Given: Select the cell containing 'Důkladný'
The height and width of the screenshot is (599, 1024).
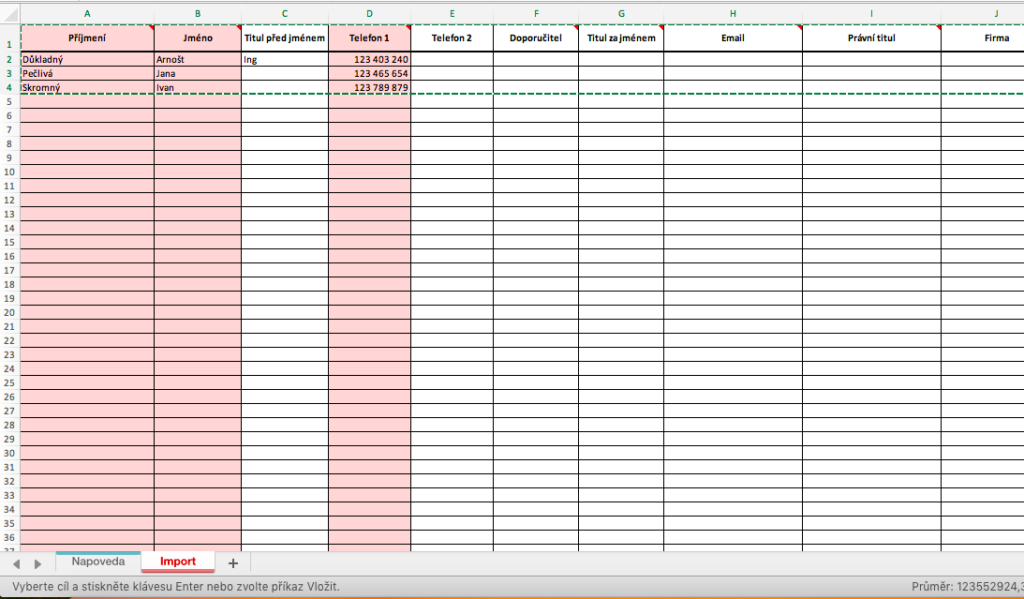Looking at the screenshot, I should [x=88, y=59].
